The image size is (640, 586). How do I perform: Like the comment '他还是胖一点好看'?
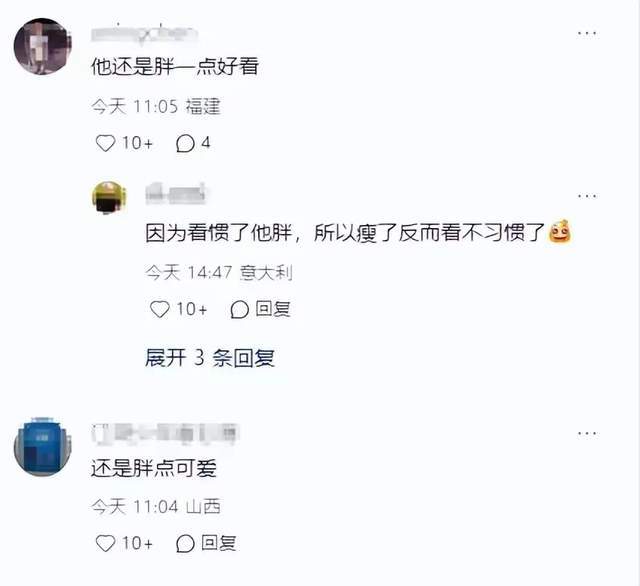pos(105,143)
